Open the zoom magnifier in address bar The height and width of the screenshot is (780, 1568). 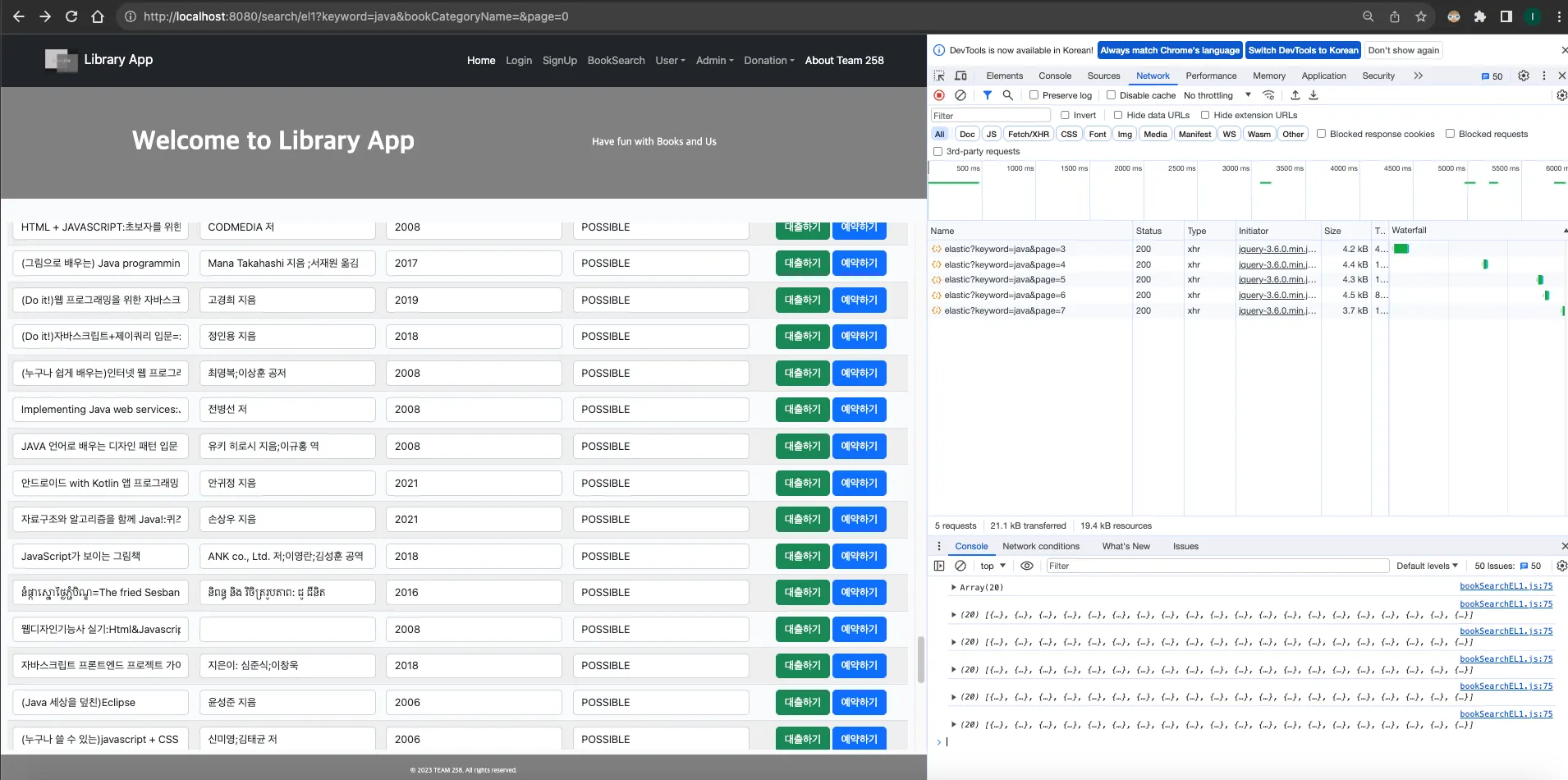[1368, 16]
